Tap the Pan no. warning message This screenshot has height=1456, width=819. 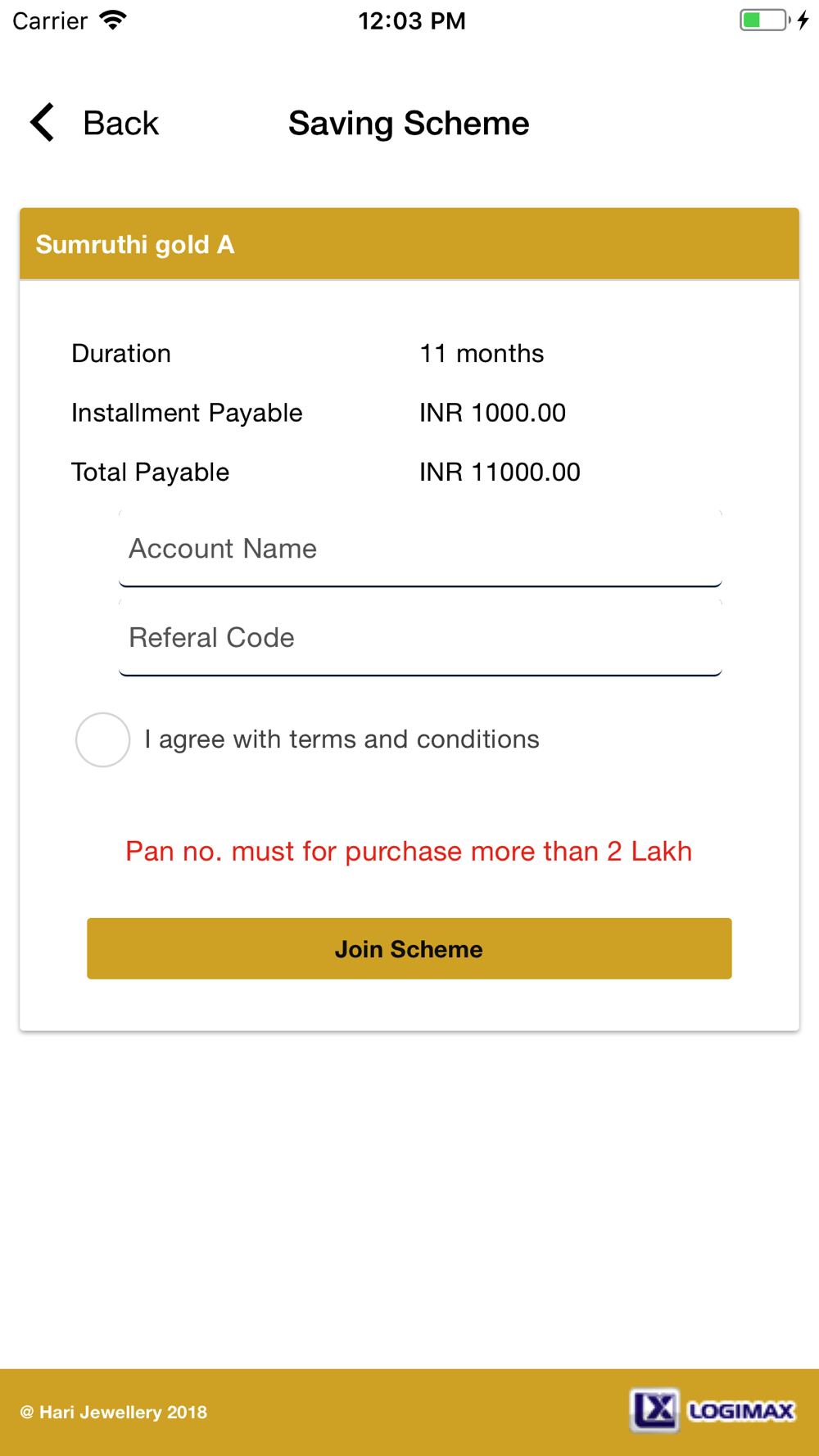click(409, 852)
